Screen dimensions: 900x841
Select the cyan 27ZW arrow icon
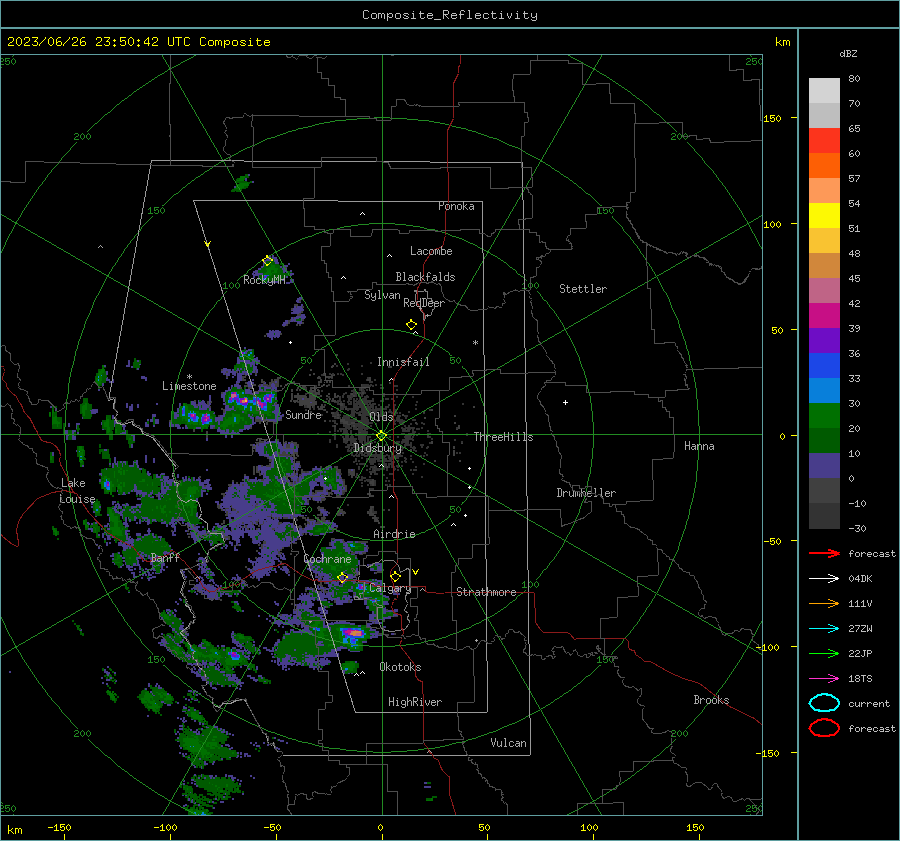(824, 629)
